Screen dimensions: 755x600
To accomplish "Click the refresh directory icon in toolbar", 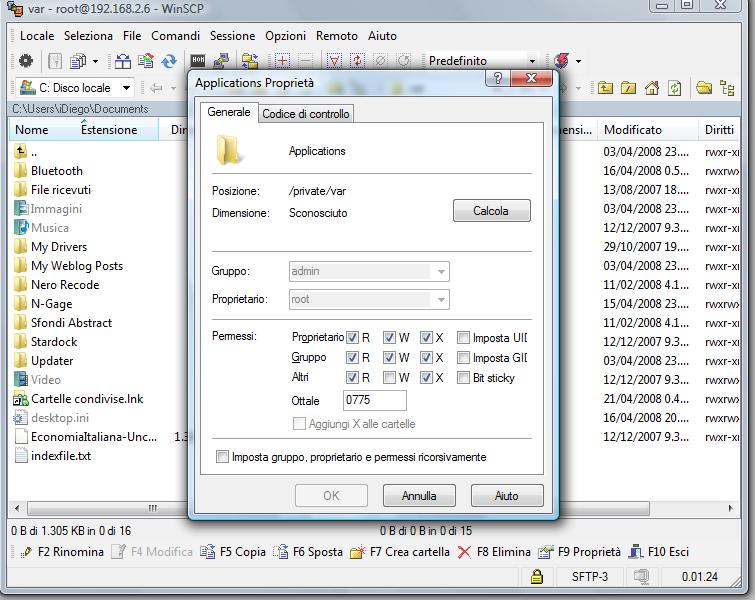I will pyautogui.click(x=169, y=61).
